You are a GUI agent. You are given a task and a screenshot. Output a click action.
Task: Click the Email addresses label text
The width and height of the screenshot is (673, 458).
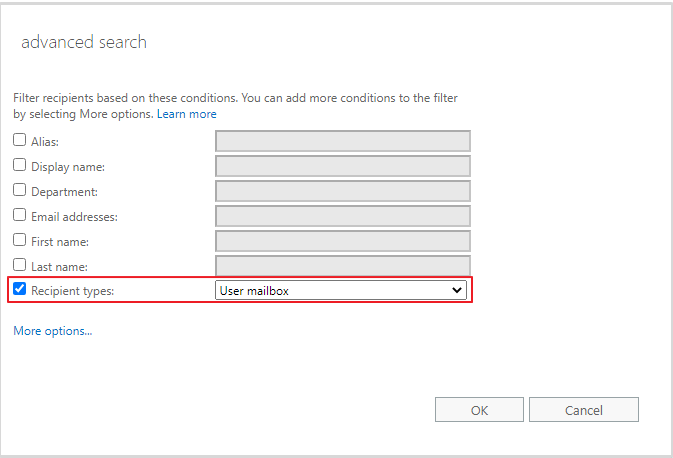click(x=74, y=217)
